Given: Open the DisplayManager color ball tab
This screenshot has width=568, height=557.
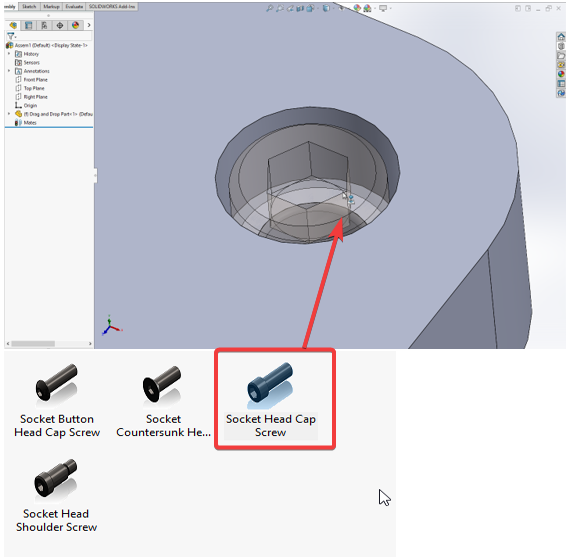Looking at the screenshot, I should point(75,25).
